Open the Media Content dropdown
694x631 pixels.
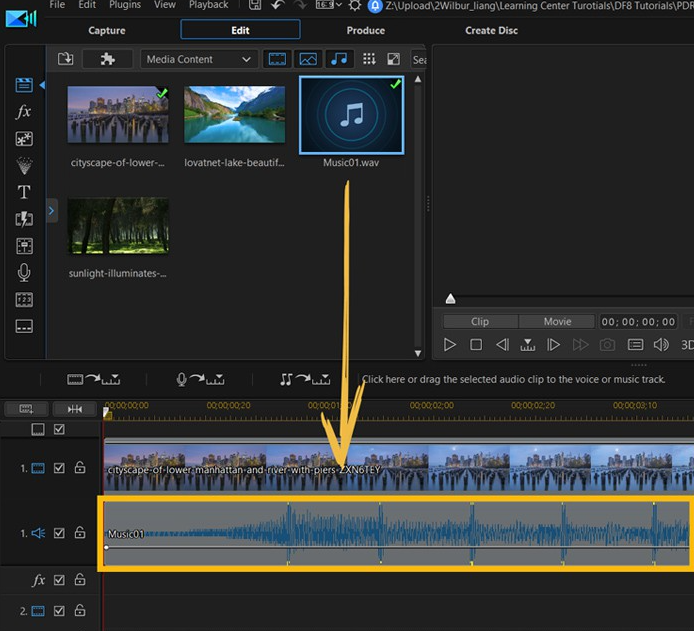click(199, 59)
